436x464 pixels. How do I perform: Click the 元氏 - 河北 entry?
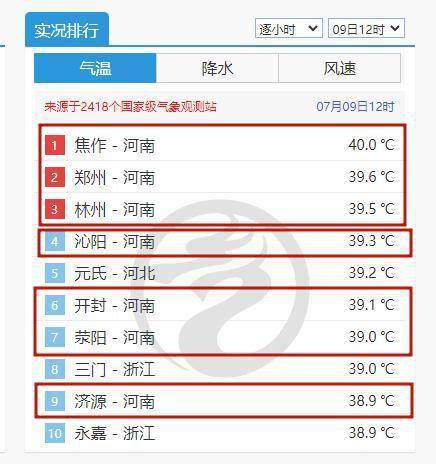click(x=115, y=273)
